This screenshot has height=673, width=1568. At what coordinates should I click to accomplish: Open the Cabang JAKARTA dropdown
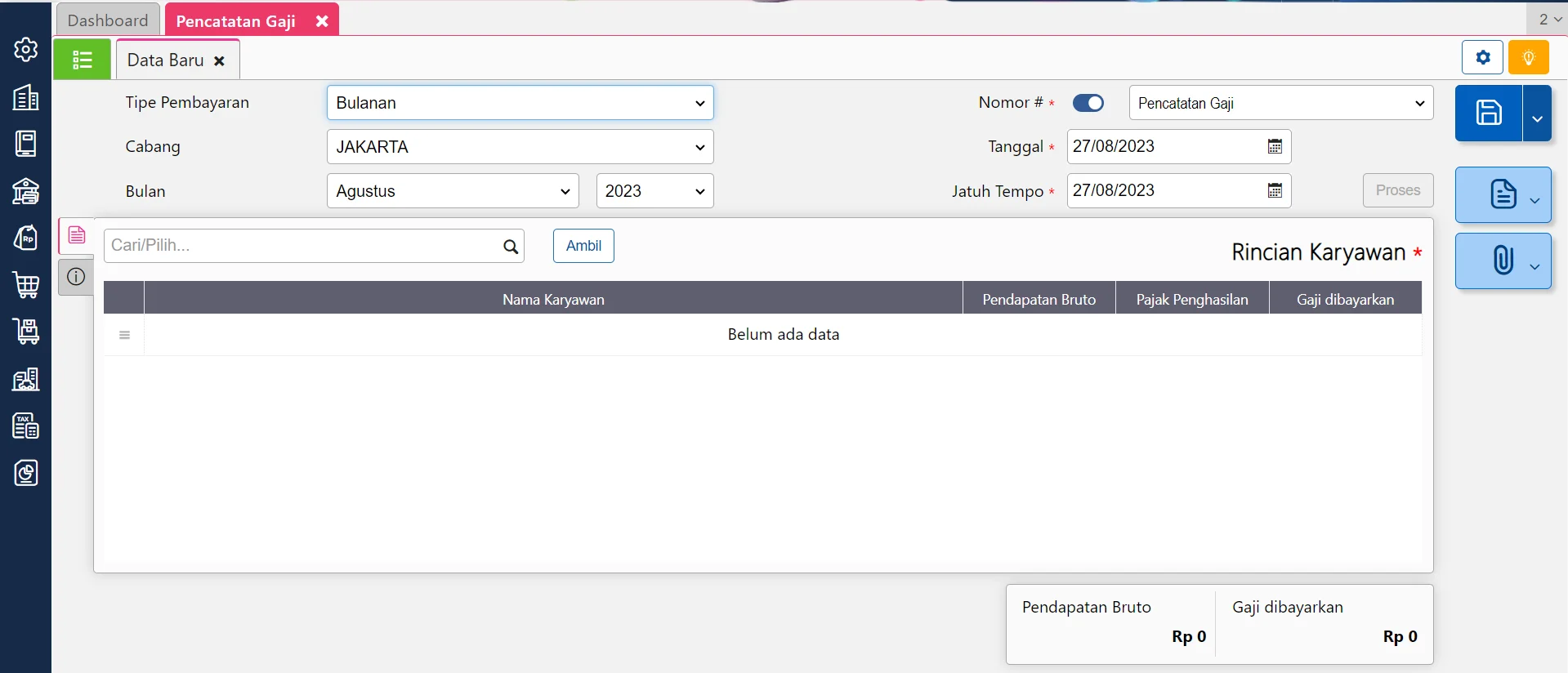coord(520,147)
